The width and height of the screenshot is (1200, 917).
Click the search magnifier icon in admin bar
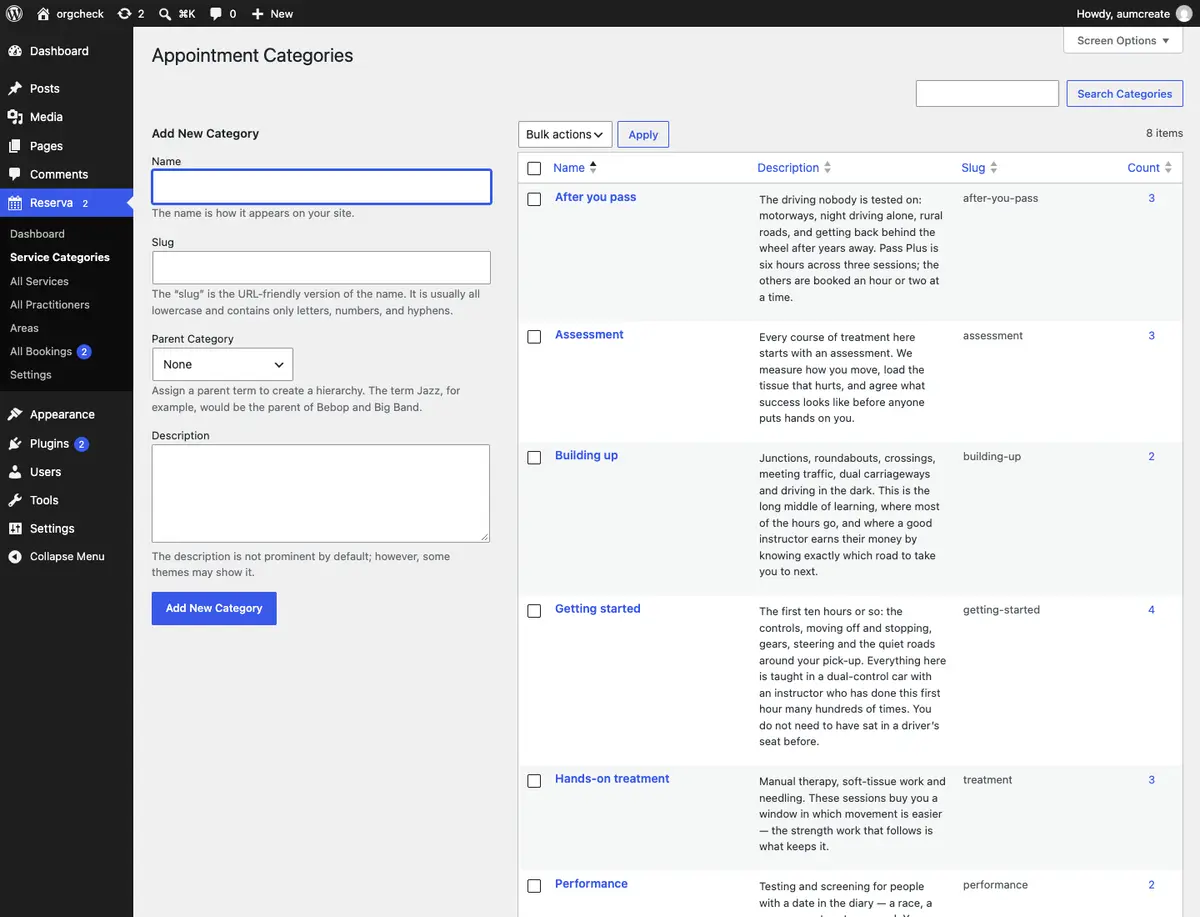click(165, 14)
